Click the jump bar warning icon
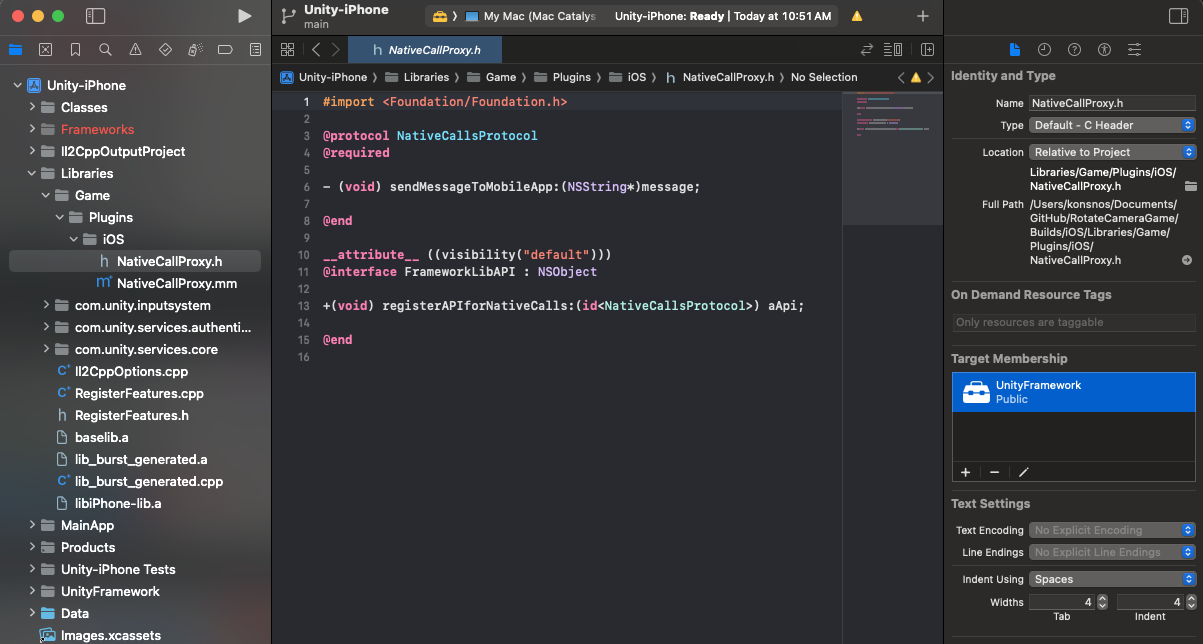 [915, 77]
